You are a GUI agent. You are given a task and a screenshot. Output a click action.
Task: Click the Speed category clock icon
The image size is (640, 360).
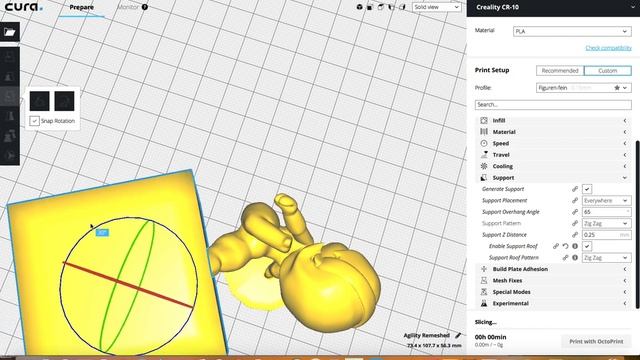tap(484, 143)
